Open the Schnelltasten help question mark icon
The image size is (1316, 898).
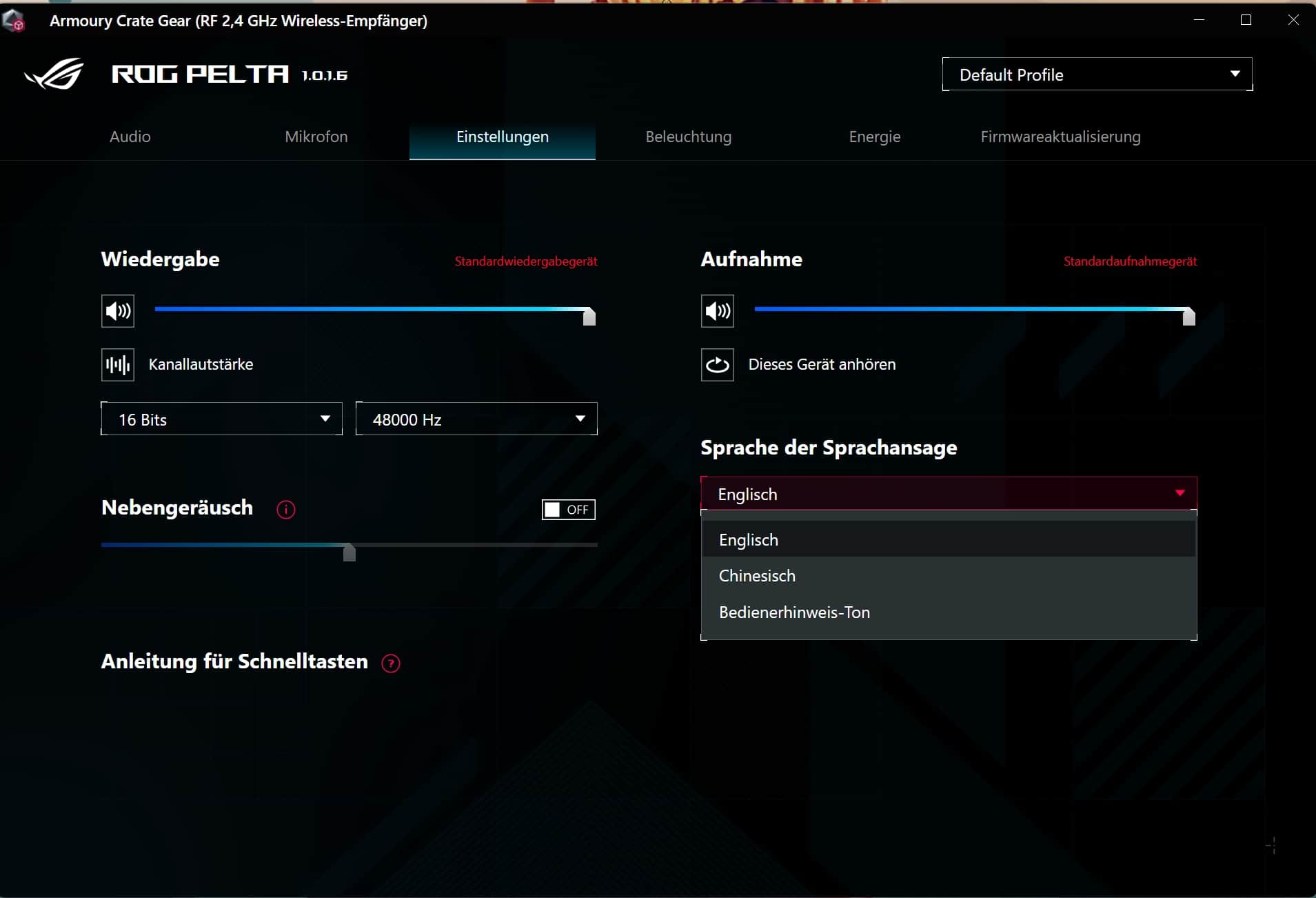tap(391, 663)
